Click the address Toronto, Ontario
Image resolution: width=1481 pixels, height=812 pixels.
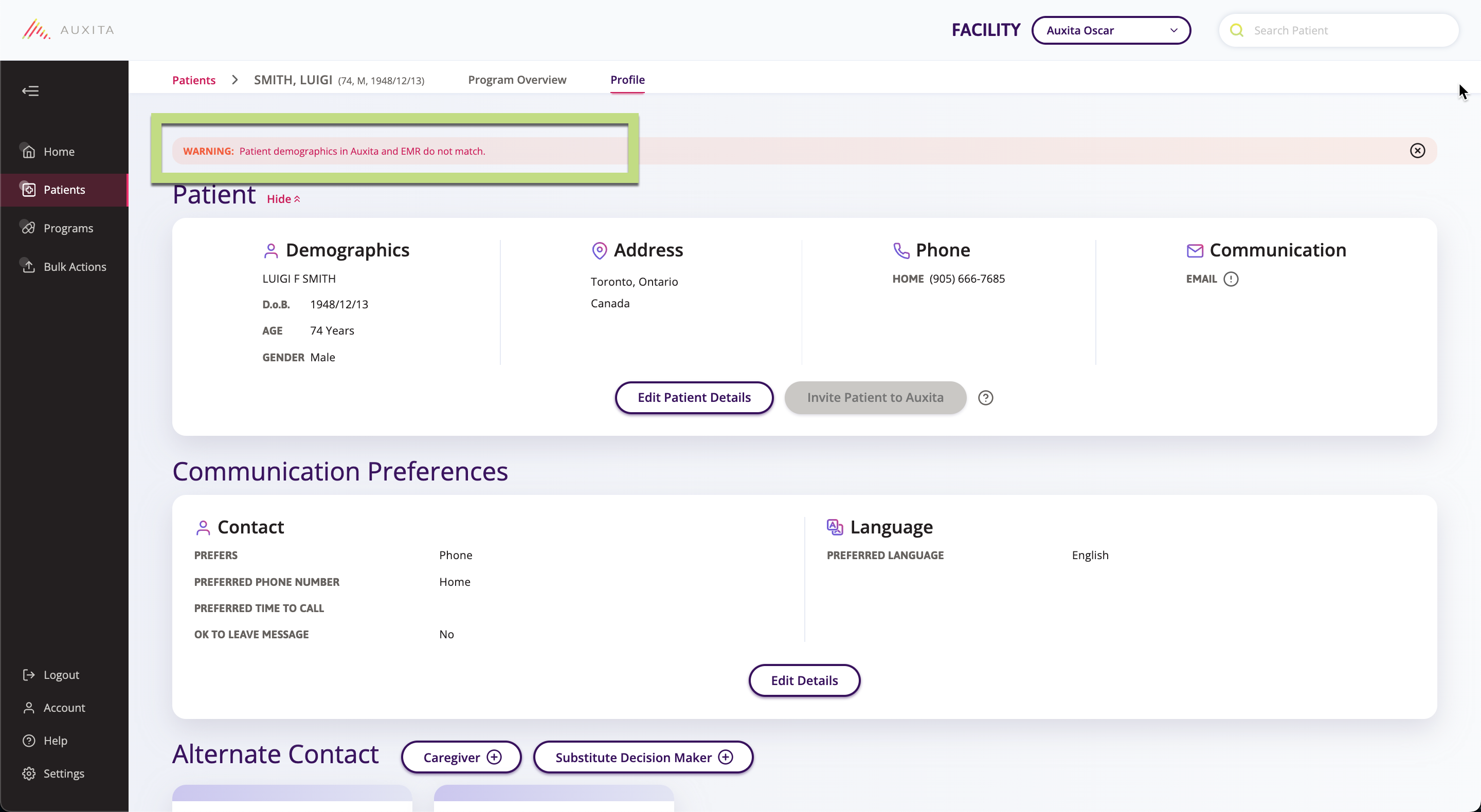(634, 282)
